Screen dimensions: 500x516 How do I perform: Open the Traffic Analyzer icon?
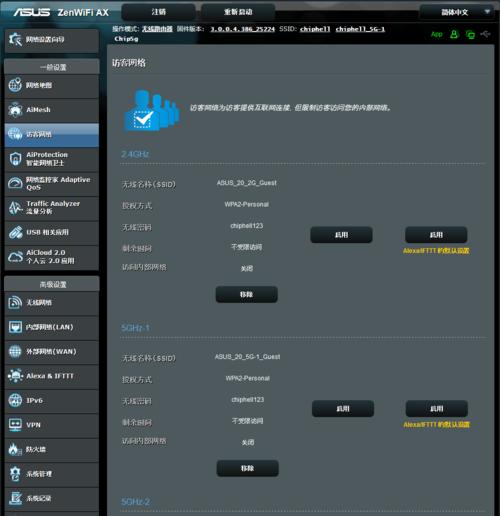(x=15, y=208)
